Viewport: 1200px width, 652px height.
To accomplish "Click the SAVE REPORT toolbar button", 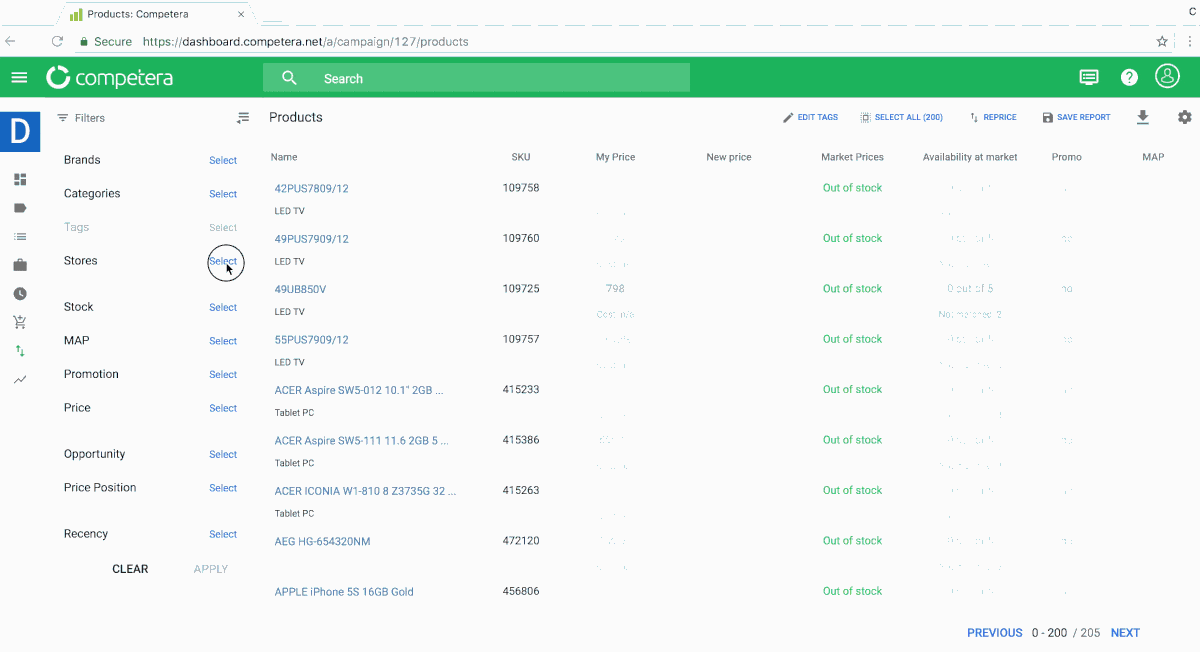I will (x=1076, y=117).
